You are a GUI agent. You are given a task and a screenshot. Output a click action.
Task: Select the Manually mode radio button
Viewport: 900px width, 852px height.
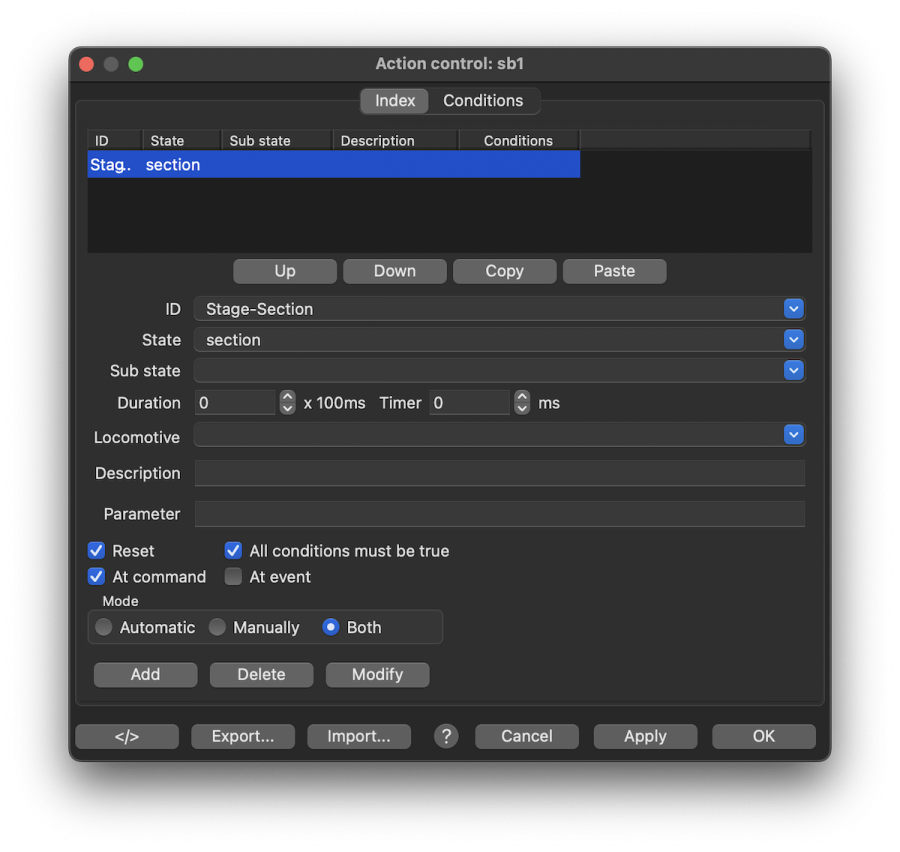(217, 628)
